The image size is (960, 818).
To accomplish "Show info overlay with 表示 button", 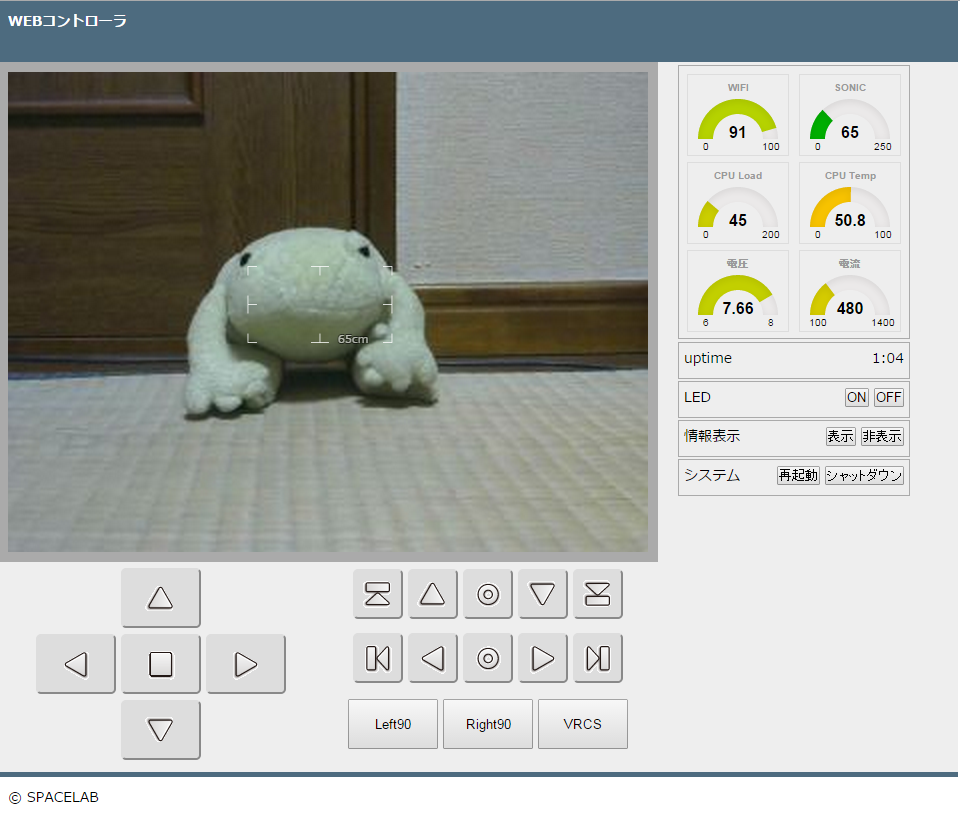I will pyautogui.click(x=841, y=436).
